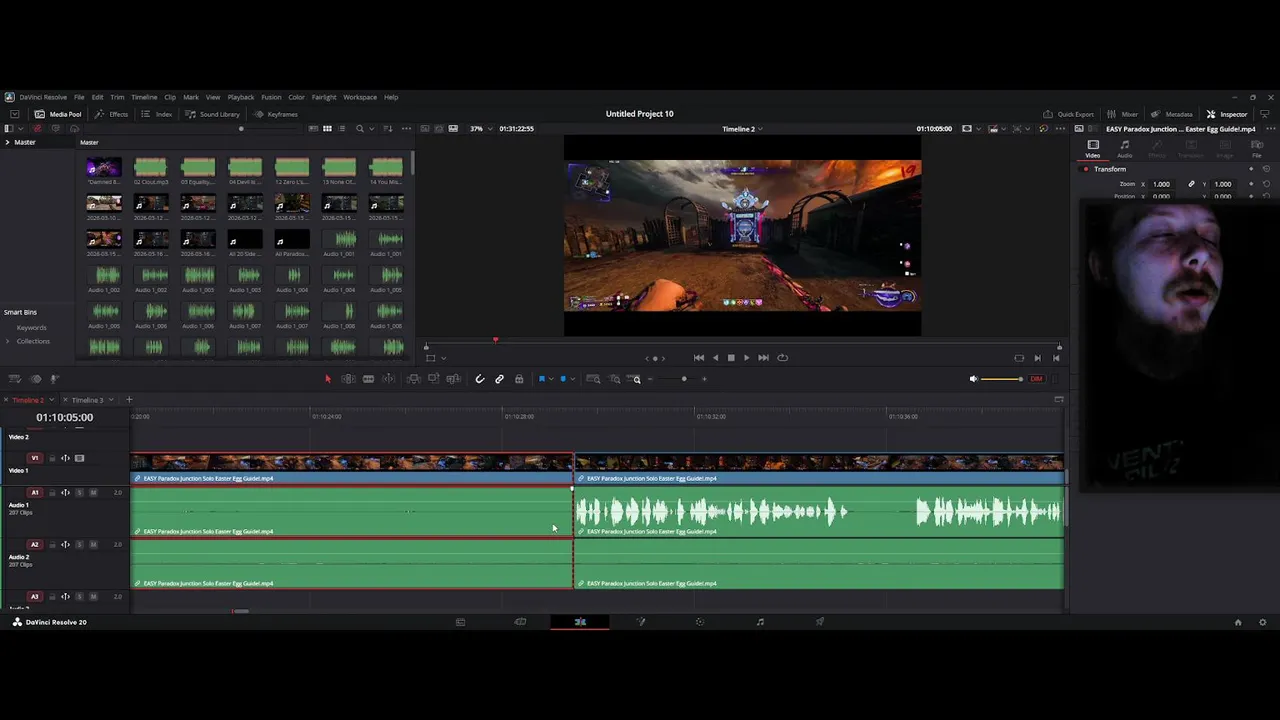Adjust the yellow monitor volume slider
Image resolution: width=1280 pixels, height=720 pixels.
[x=1002, y=379]
